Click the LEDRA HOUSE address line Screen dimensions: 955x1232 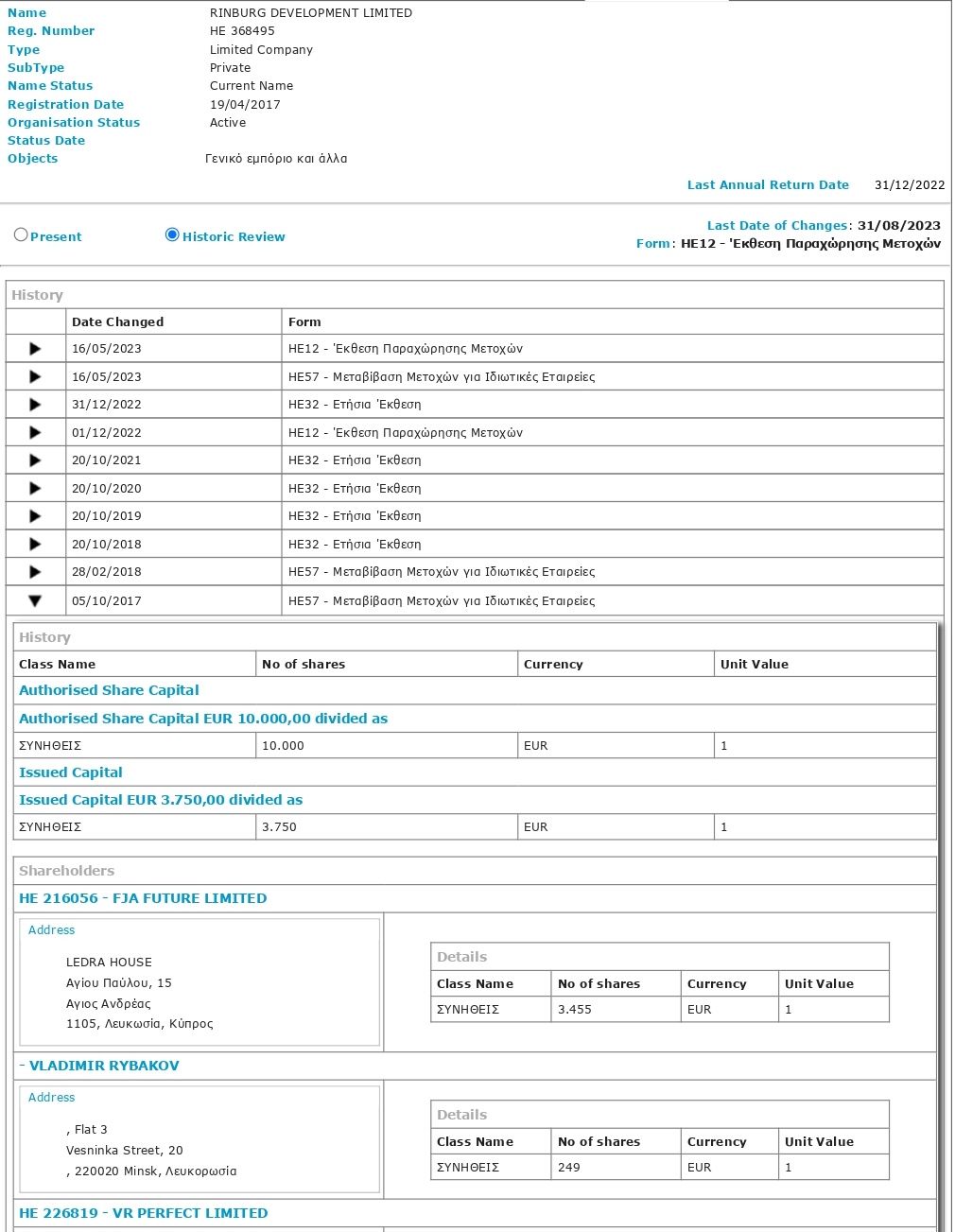tap(109, 963)
